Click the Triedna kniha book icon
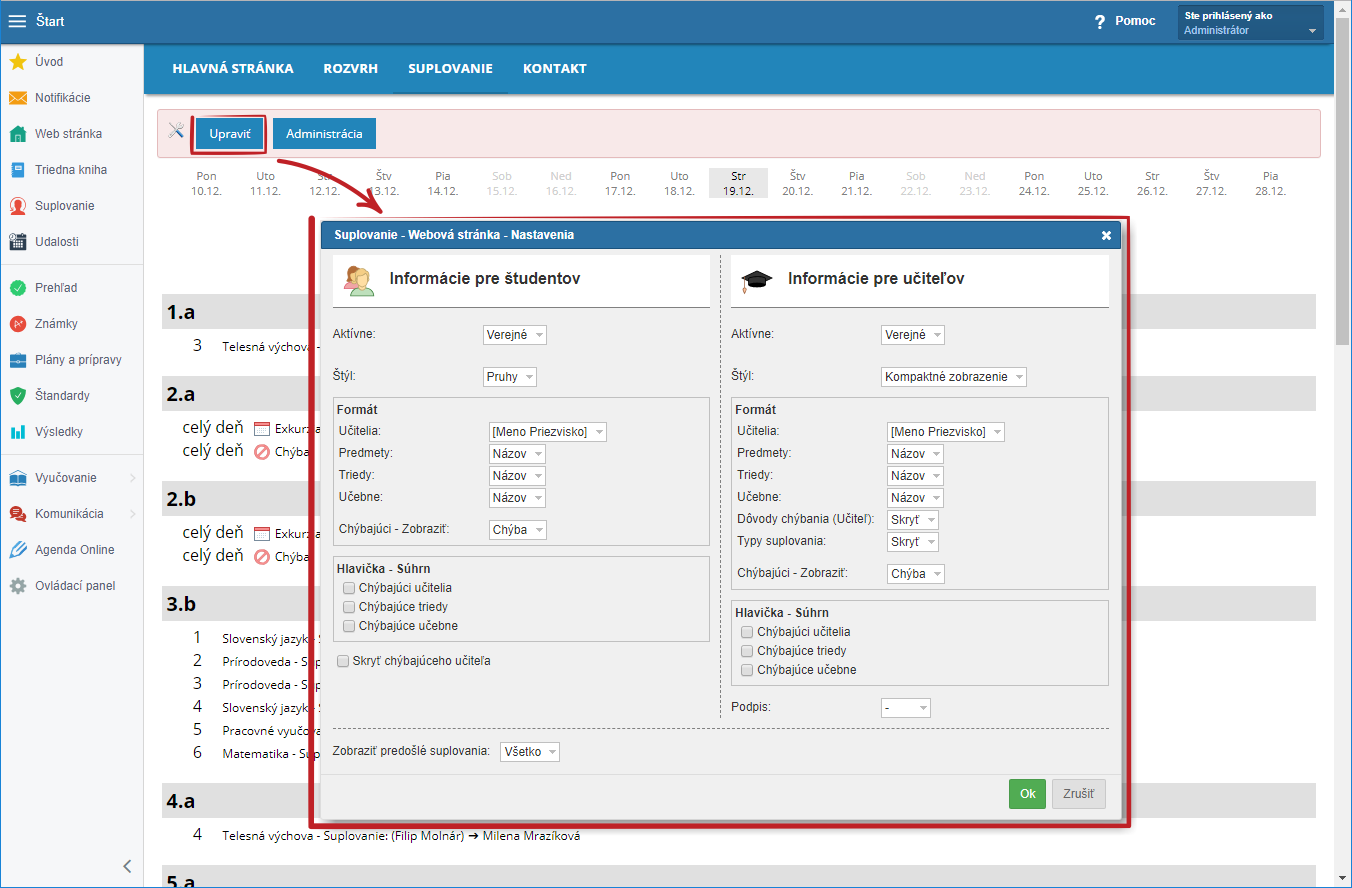 18,170
